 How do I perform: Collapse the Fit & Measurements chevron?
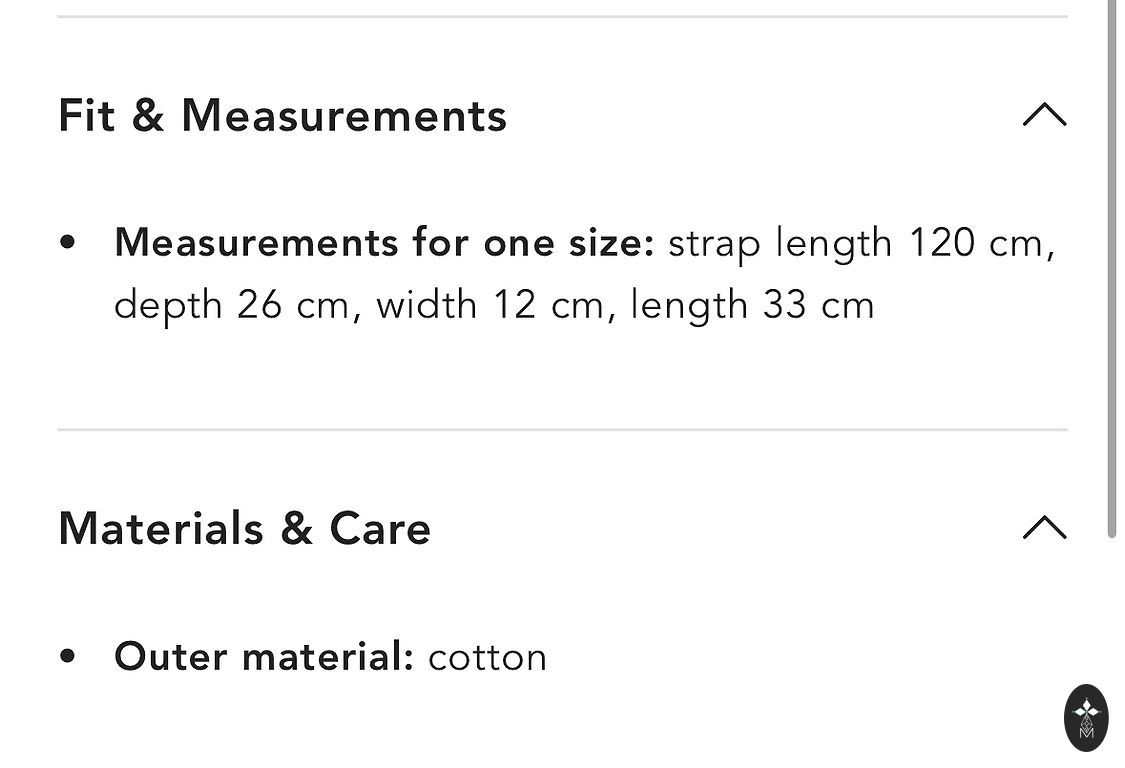pos(1044,115)
